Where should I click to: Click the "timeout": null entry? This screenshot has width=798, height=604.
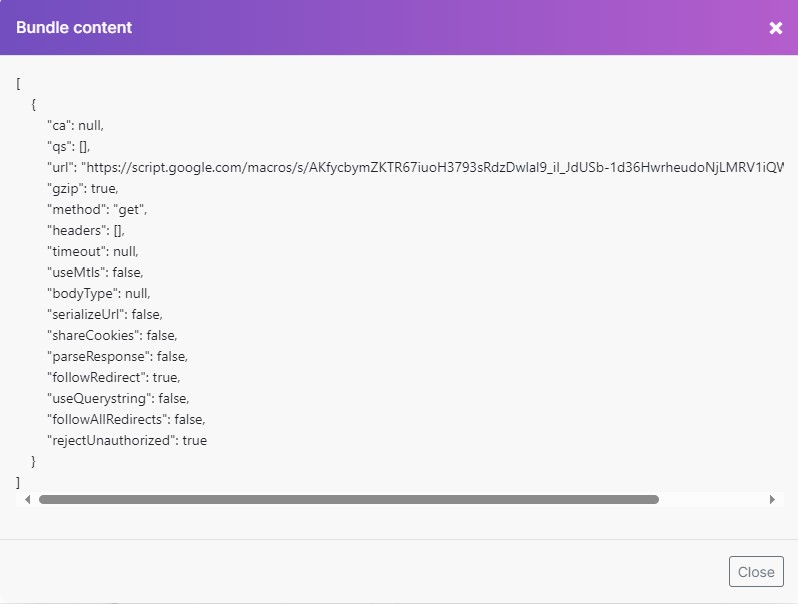click(93, 251)
